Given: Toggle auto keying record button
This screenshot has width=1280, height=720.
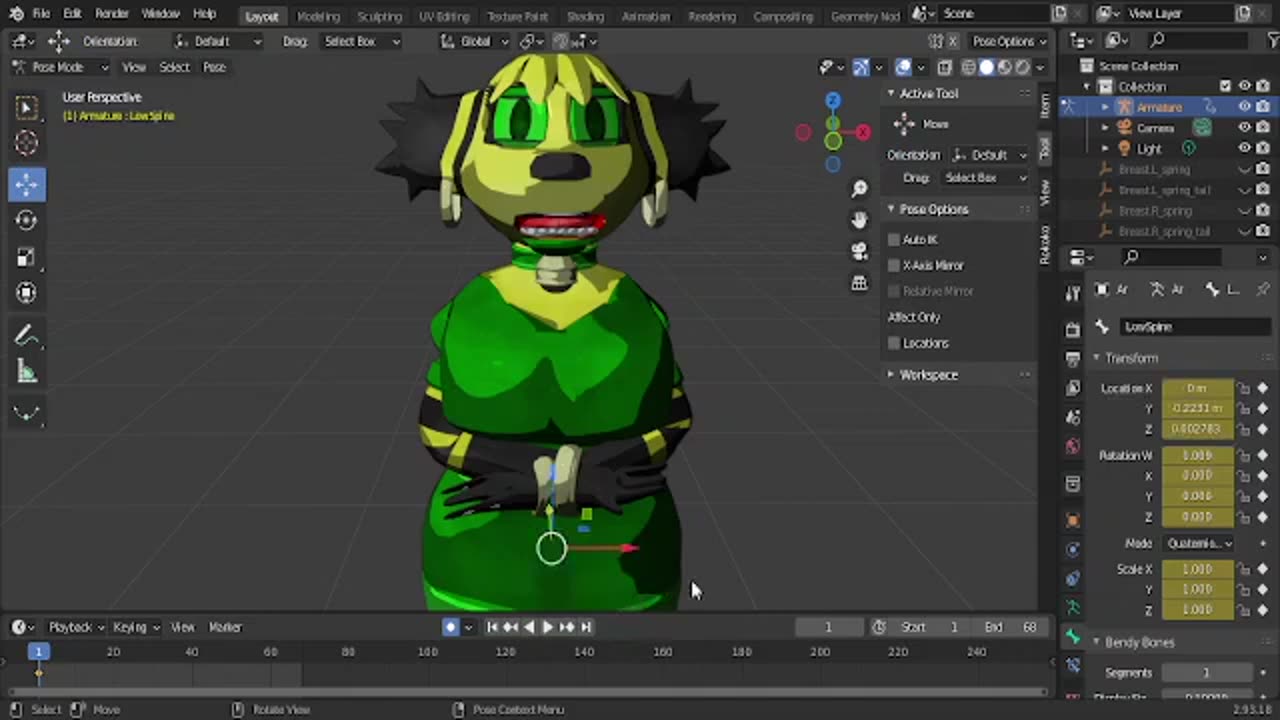Looking at the screenshot, I should click(450, 627).
